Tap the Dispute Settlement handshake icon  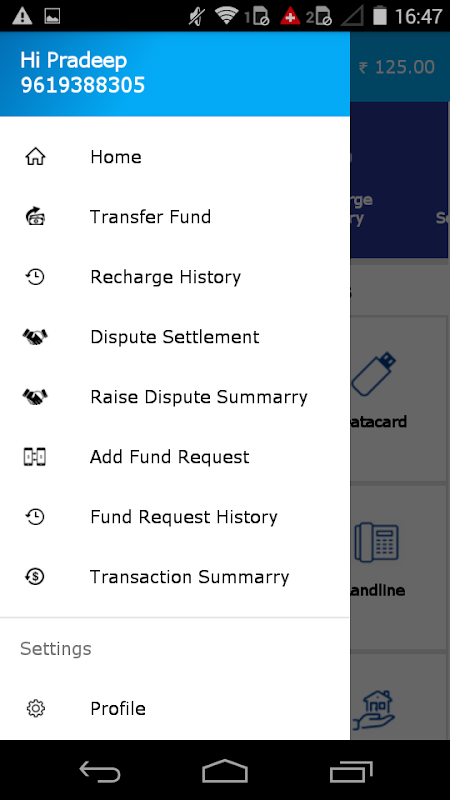click(35, 337)
